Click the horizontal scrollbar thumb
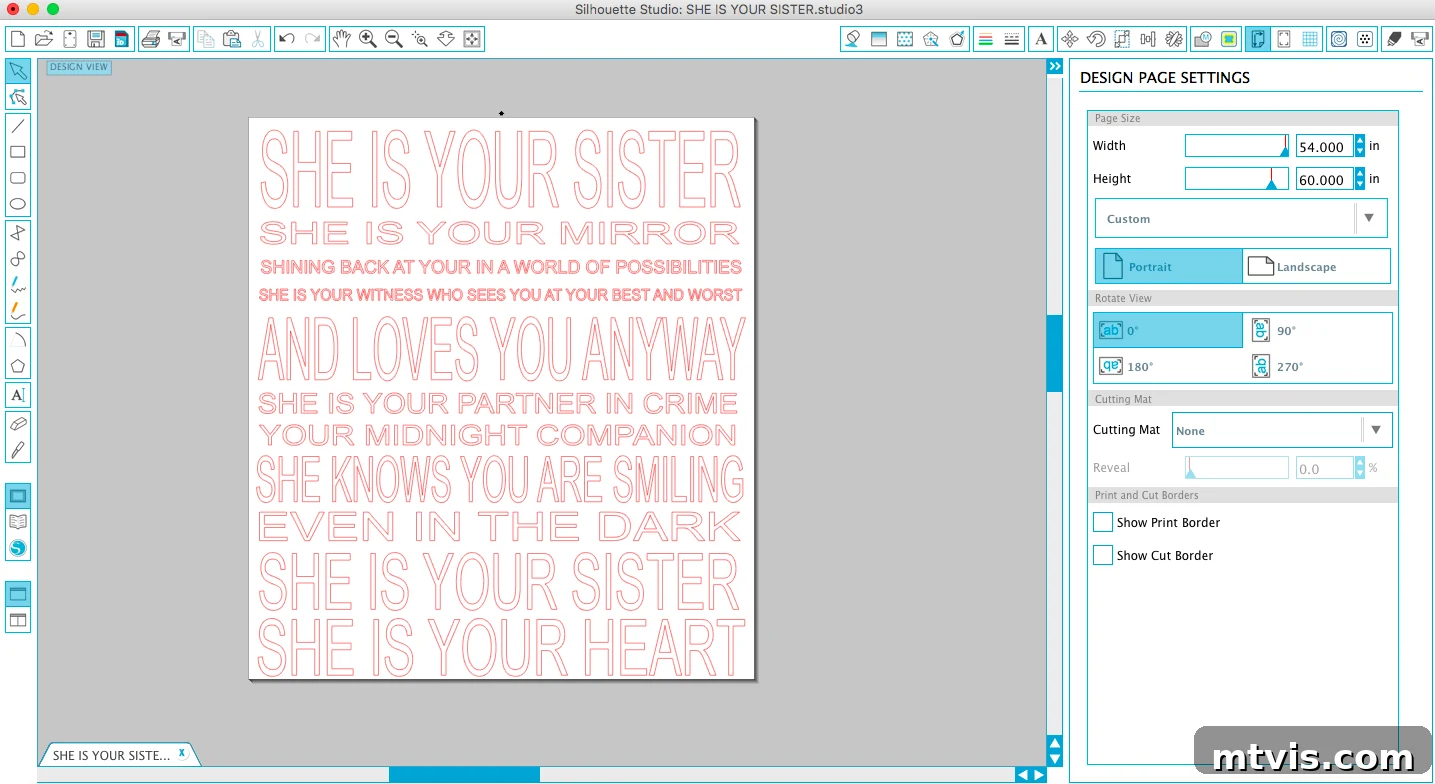1435x784 pixels. point(464,775)
